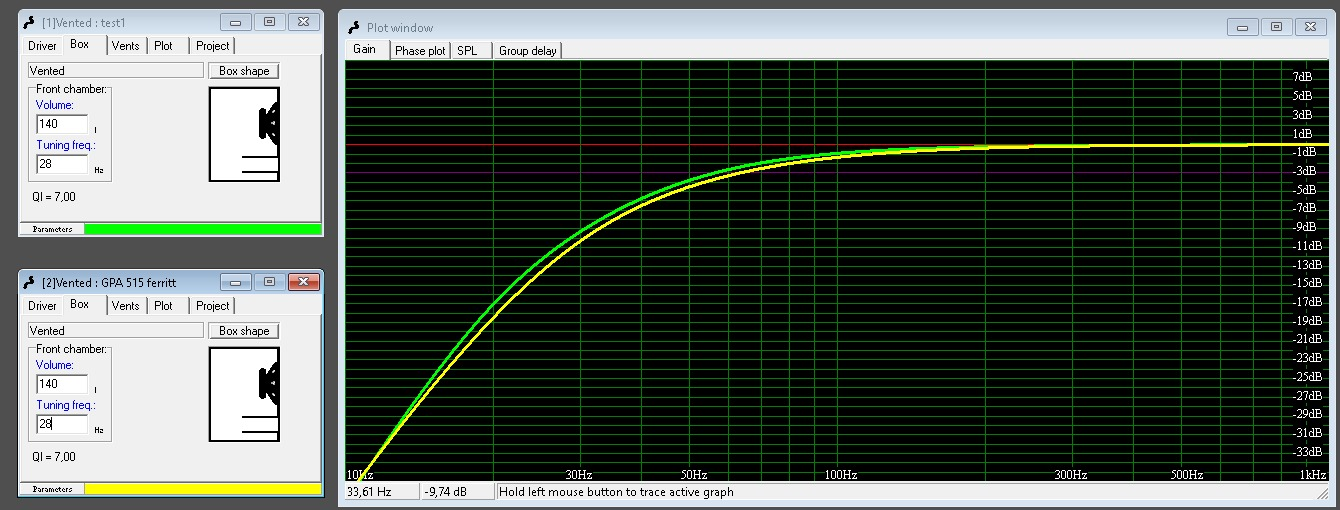Maximize the GPA 515 ferritt window
Image resolution: width=1340 pixels, height=510 pixels.
click(x=269, y=282)
